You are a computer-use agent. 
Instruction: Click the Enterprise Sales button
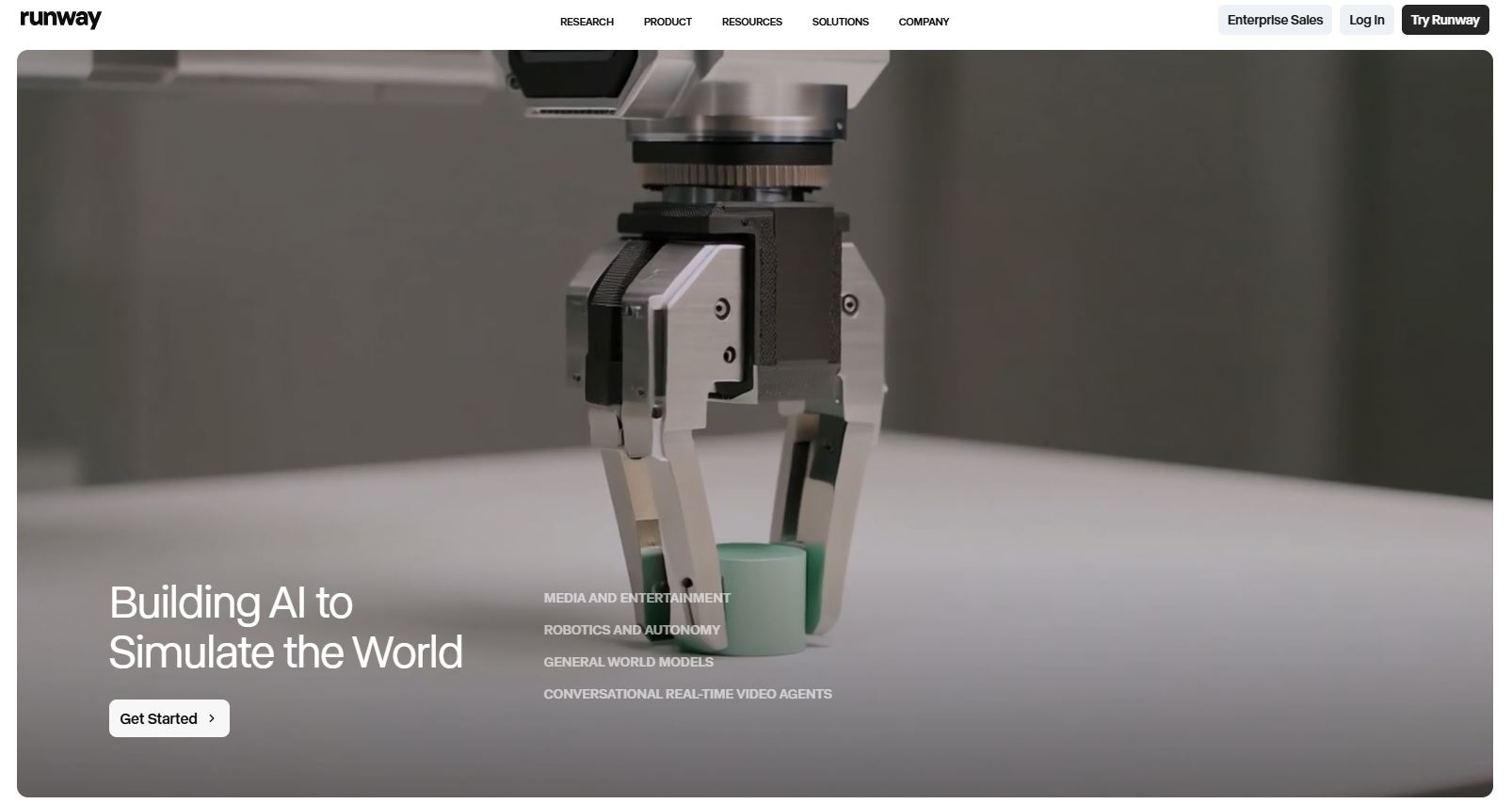1274,20
